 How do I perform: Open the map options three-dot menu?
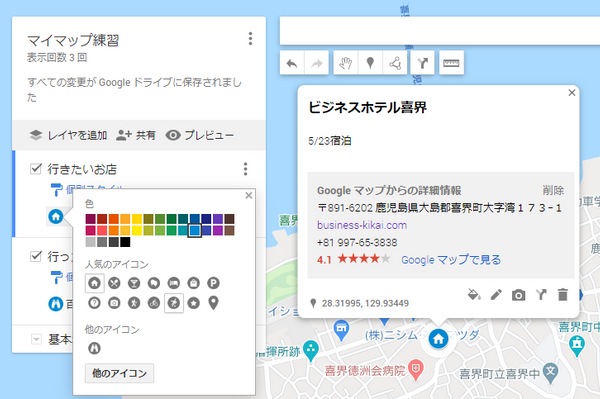(250, 39)
